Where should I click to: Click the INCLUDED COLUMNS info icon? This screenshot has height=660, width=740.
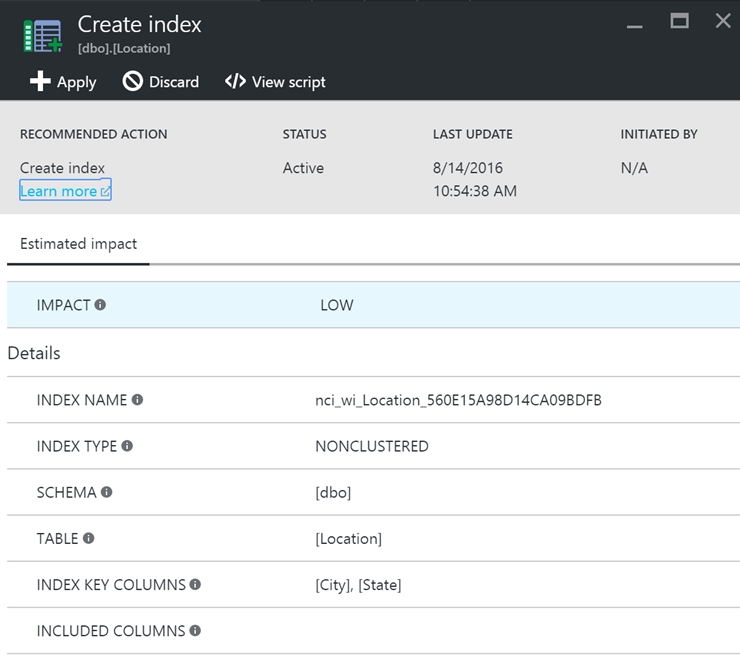(195, 630)
